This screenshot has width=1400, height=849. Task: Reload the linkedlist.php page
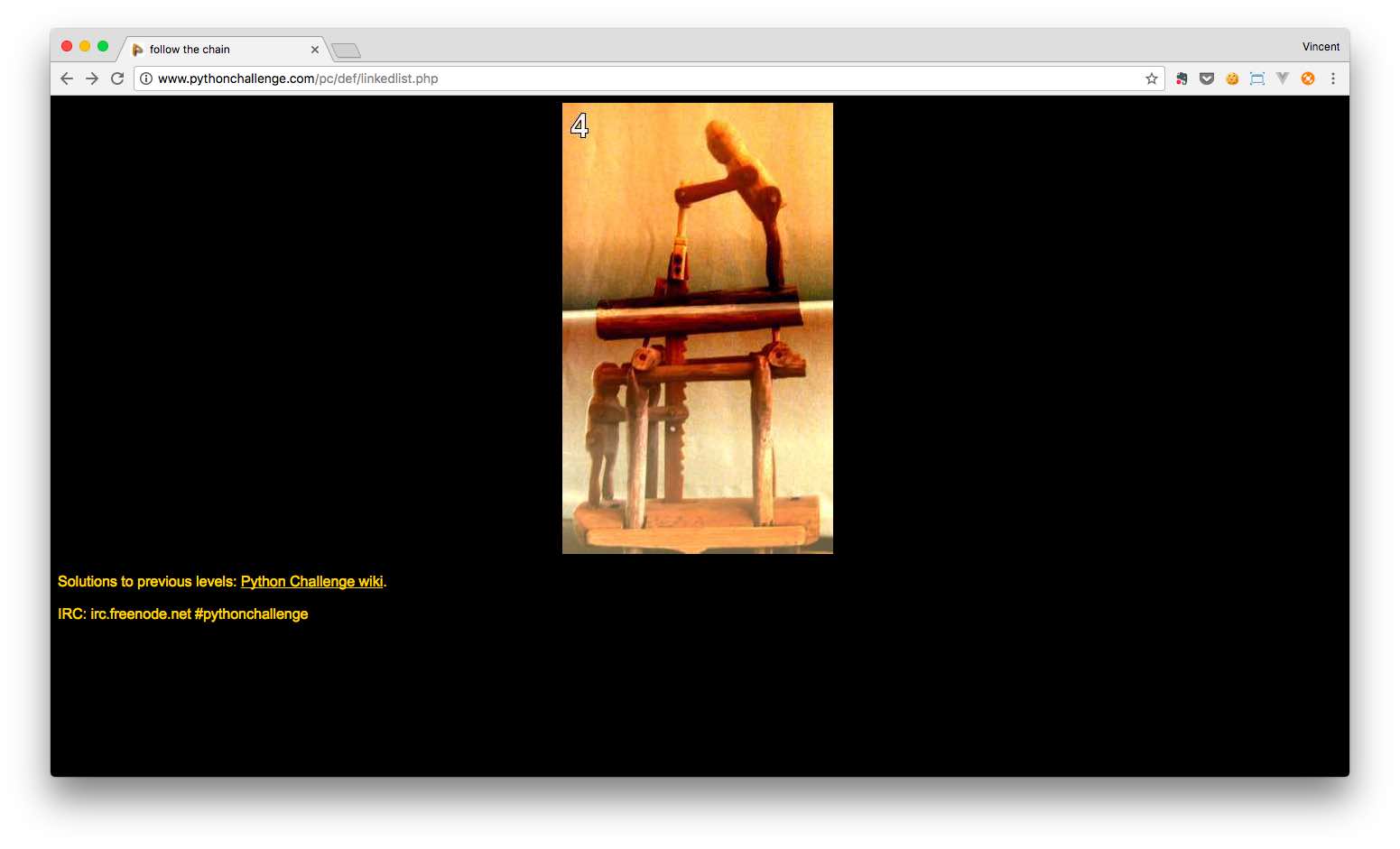[x=117, y=78]
